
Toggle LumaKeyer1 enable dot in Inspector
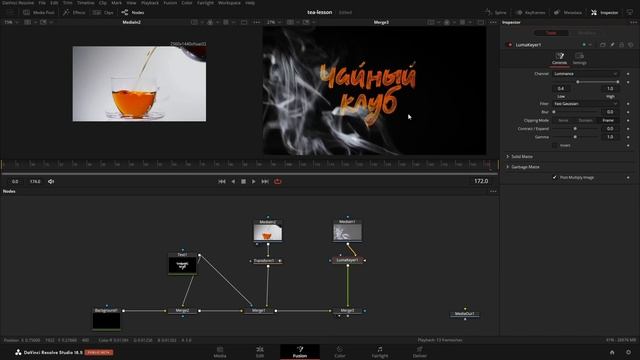pyautogui.click(x=510, y=45)
